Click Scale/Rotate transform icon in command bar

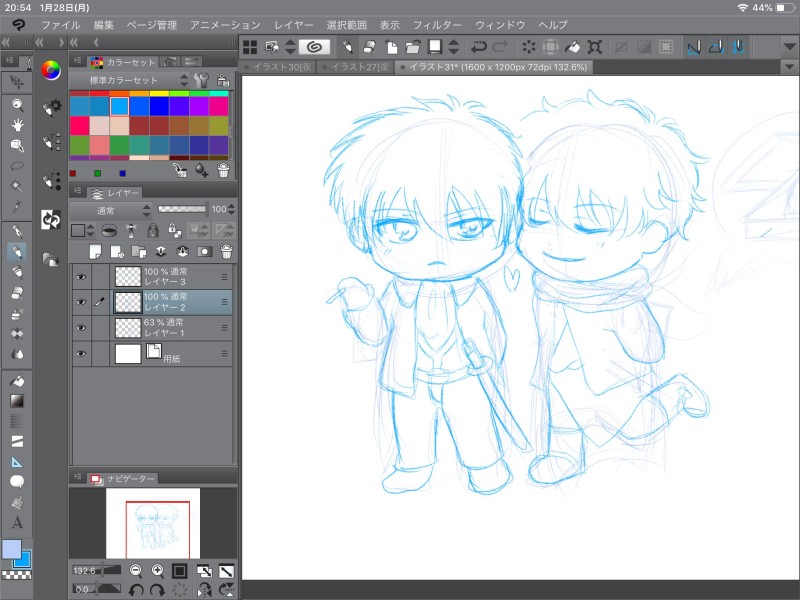(x=594, y=47)
